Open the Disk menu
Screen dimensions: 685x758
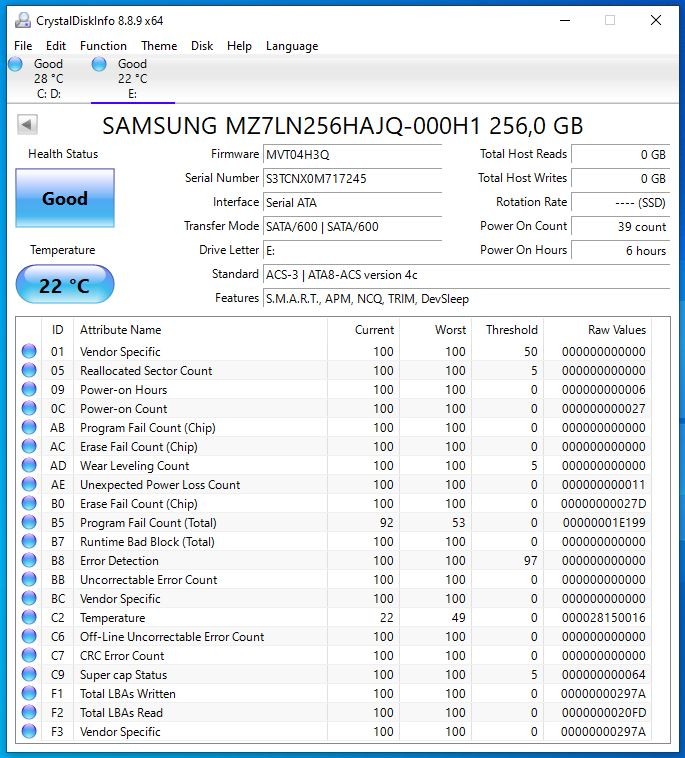pyautogui.click(x=202, y=46)
